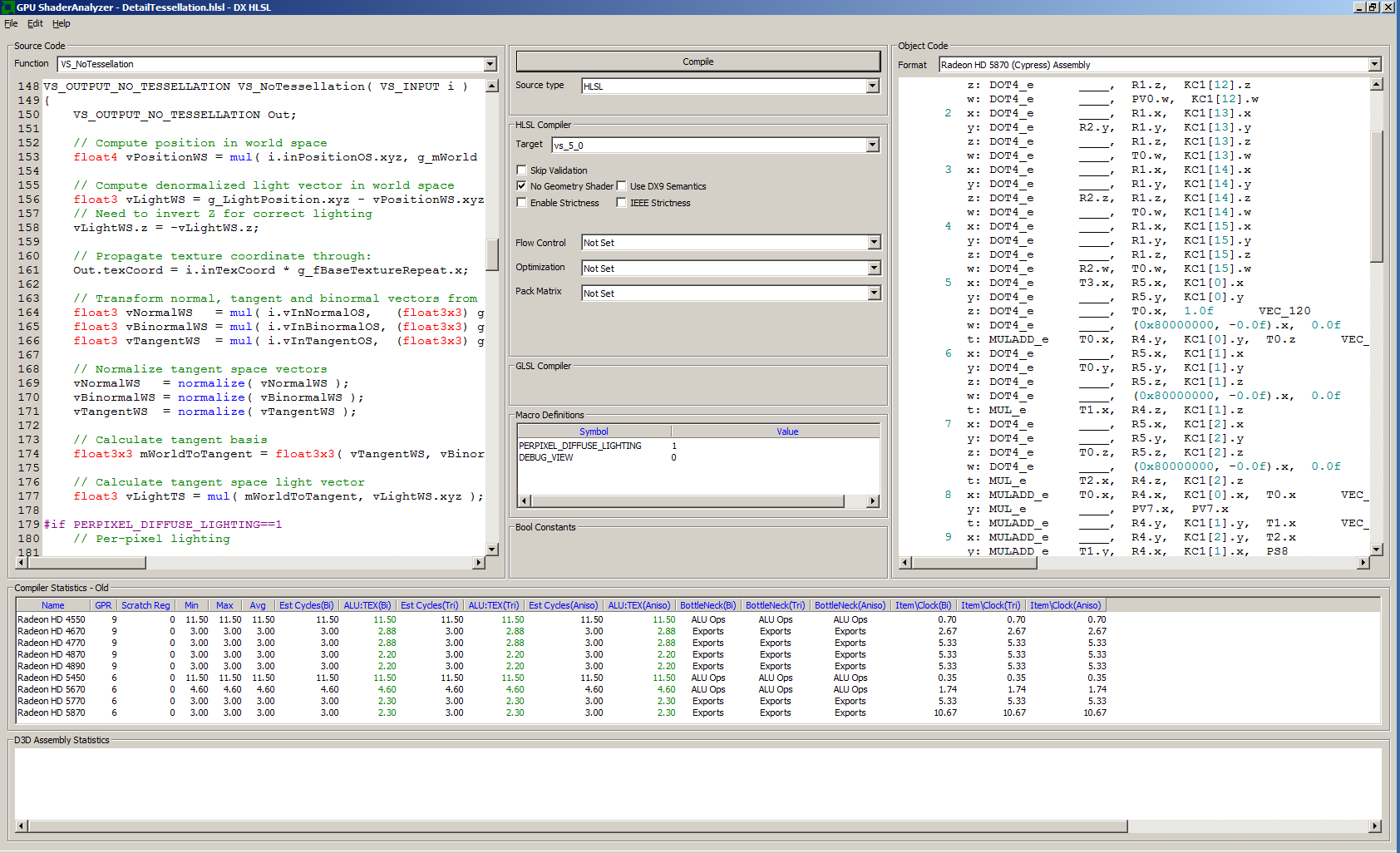Sort statistics by the GPR column header
Viewport: 1400px width, 853px height.
coord(103,605)
